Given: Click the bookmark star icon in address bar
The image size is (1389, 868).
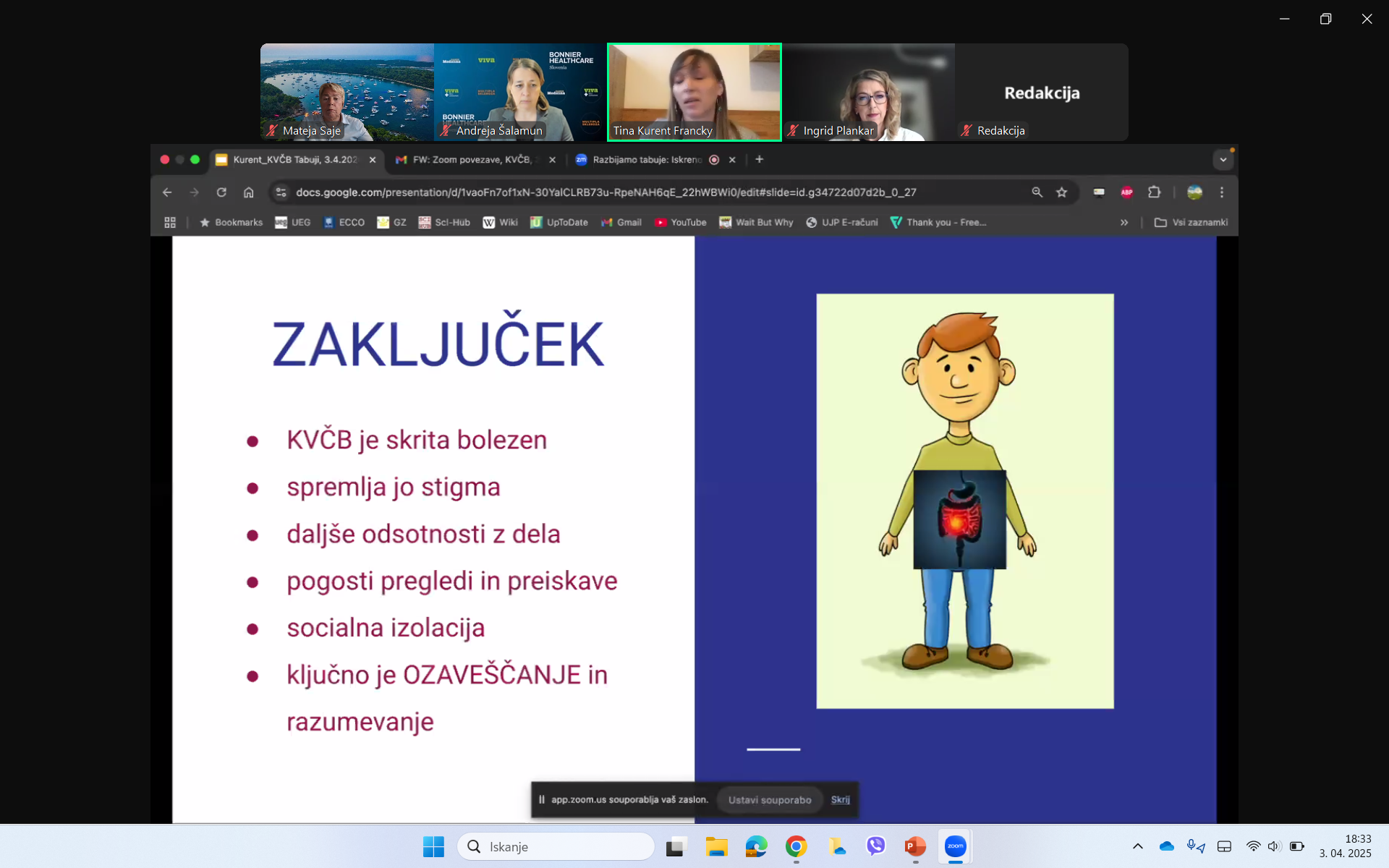Looking at the screenshot, I should [1061, 192].
